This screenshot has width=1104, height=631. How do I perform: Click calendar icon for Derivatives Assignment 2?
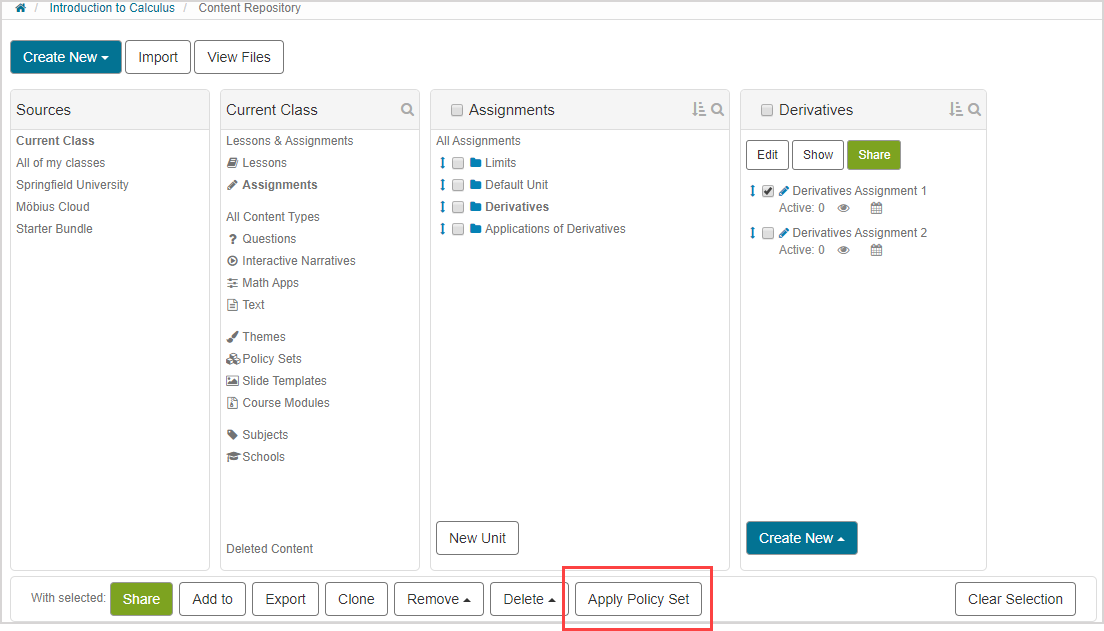pyautogui.click(x=876, y=251)
